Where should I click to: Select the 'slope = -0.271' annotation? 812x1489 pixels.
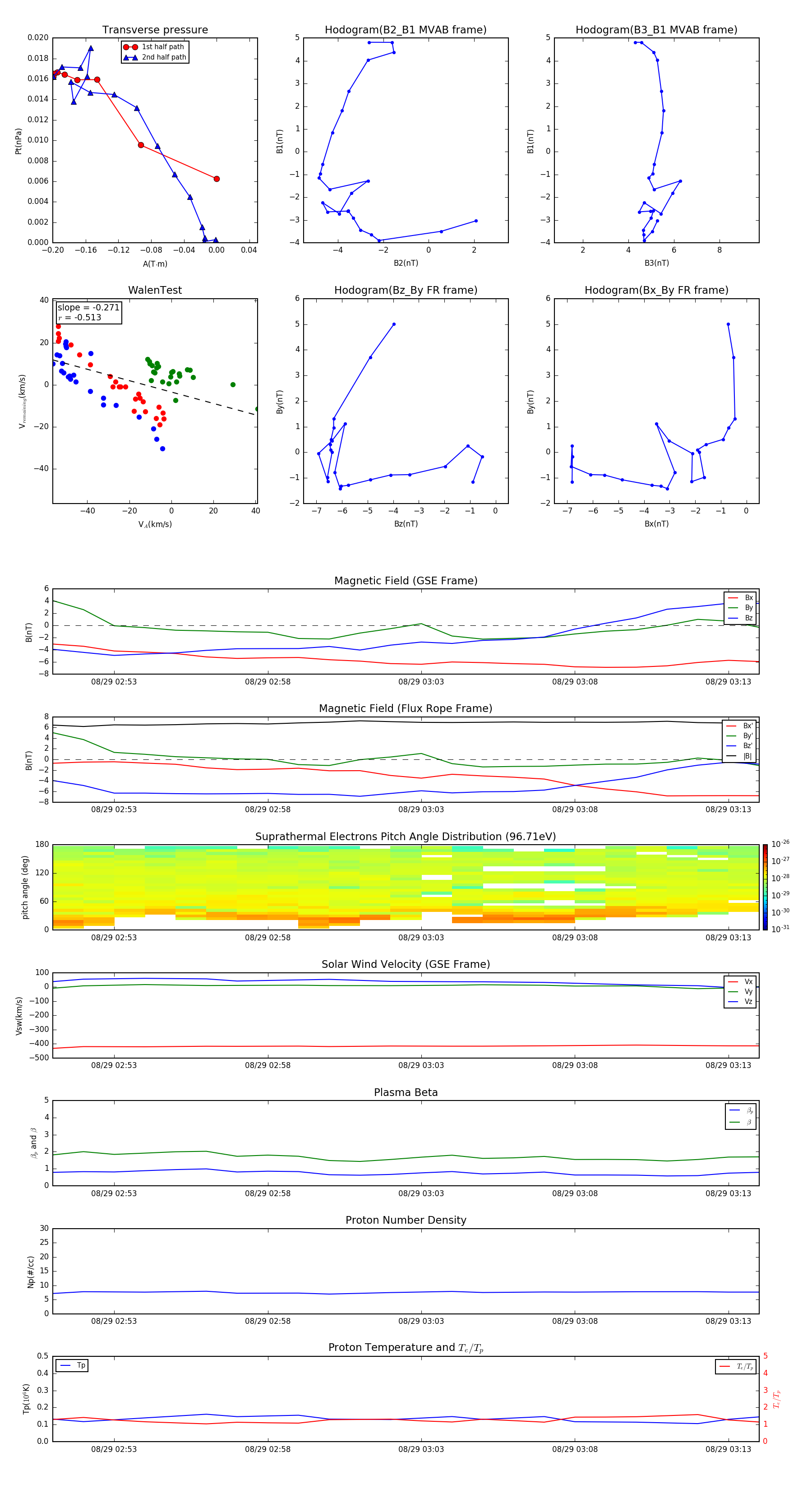(x=88, y=308)
